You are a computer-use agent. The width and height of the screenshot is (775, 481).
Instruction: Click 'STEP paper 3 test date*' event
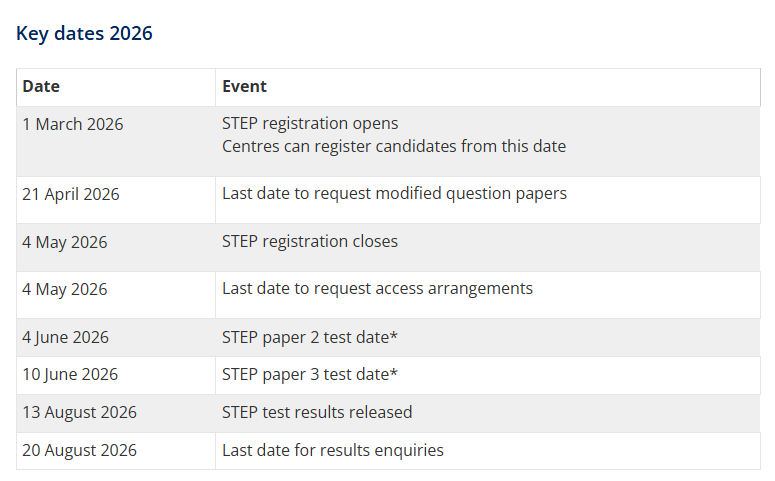point(310,375)
